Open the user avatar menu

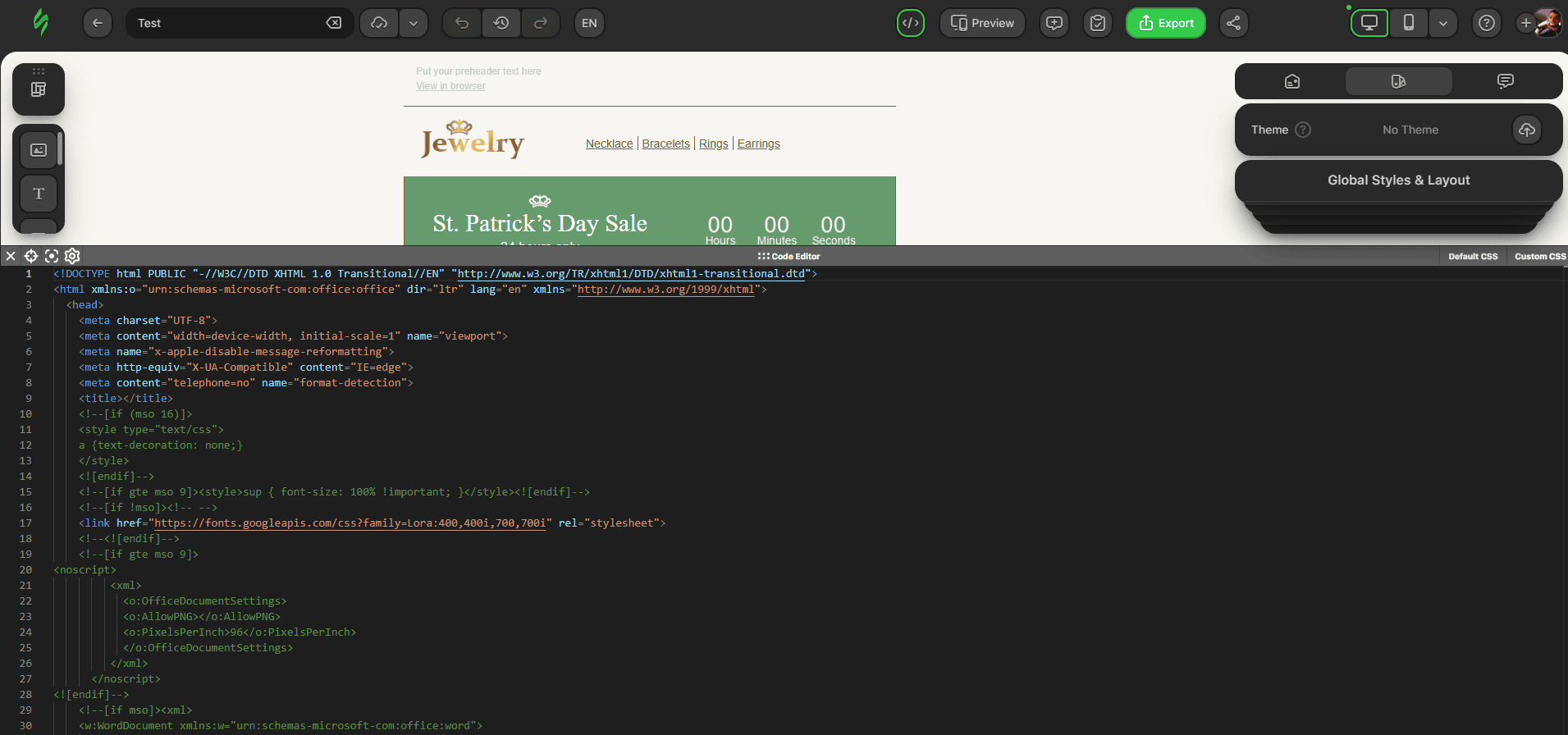pos(1547,23)
